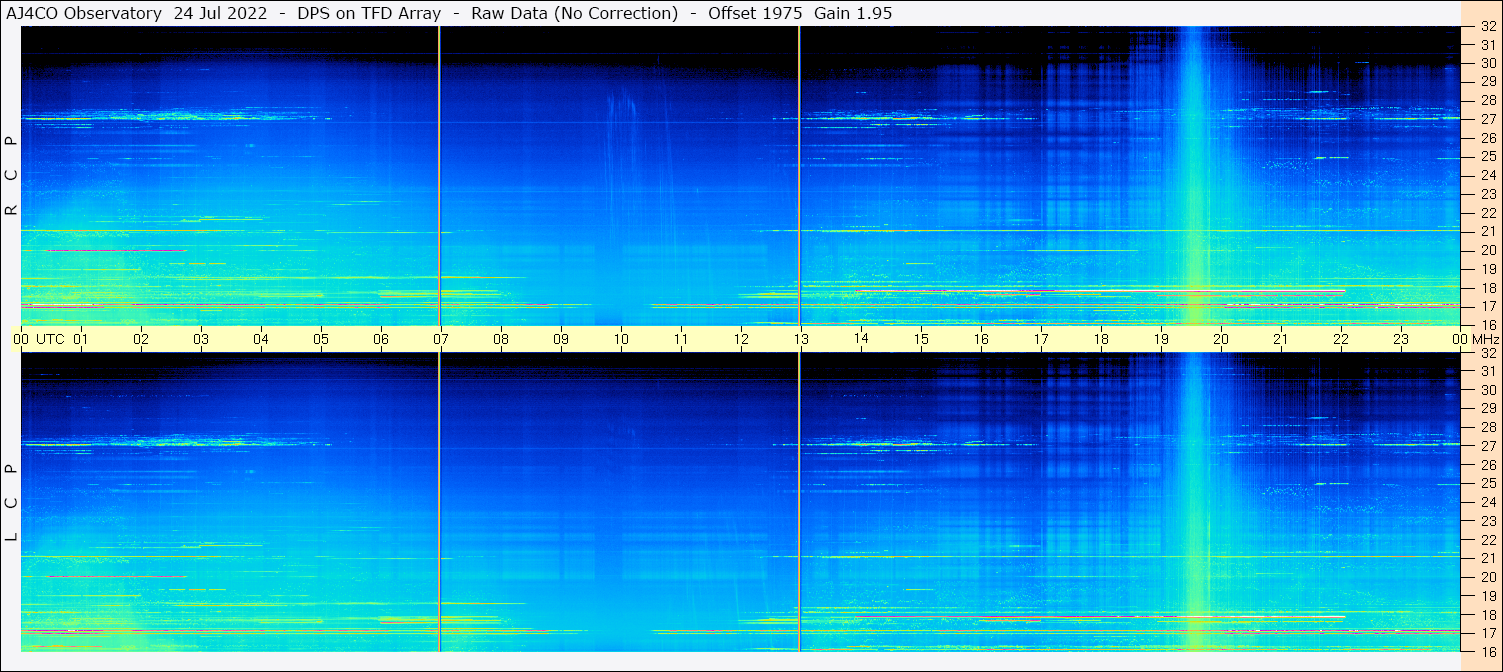Click the 30 MHz label of RCP scale
This screenshot has height=672, width=1503.
1488,63
